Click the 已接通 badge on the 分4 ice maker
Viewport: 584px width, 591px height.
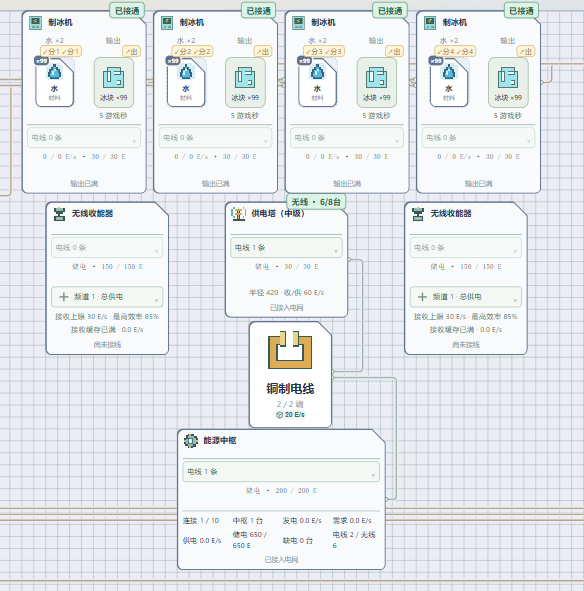[x=522, y=11]
